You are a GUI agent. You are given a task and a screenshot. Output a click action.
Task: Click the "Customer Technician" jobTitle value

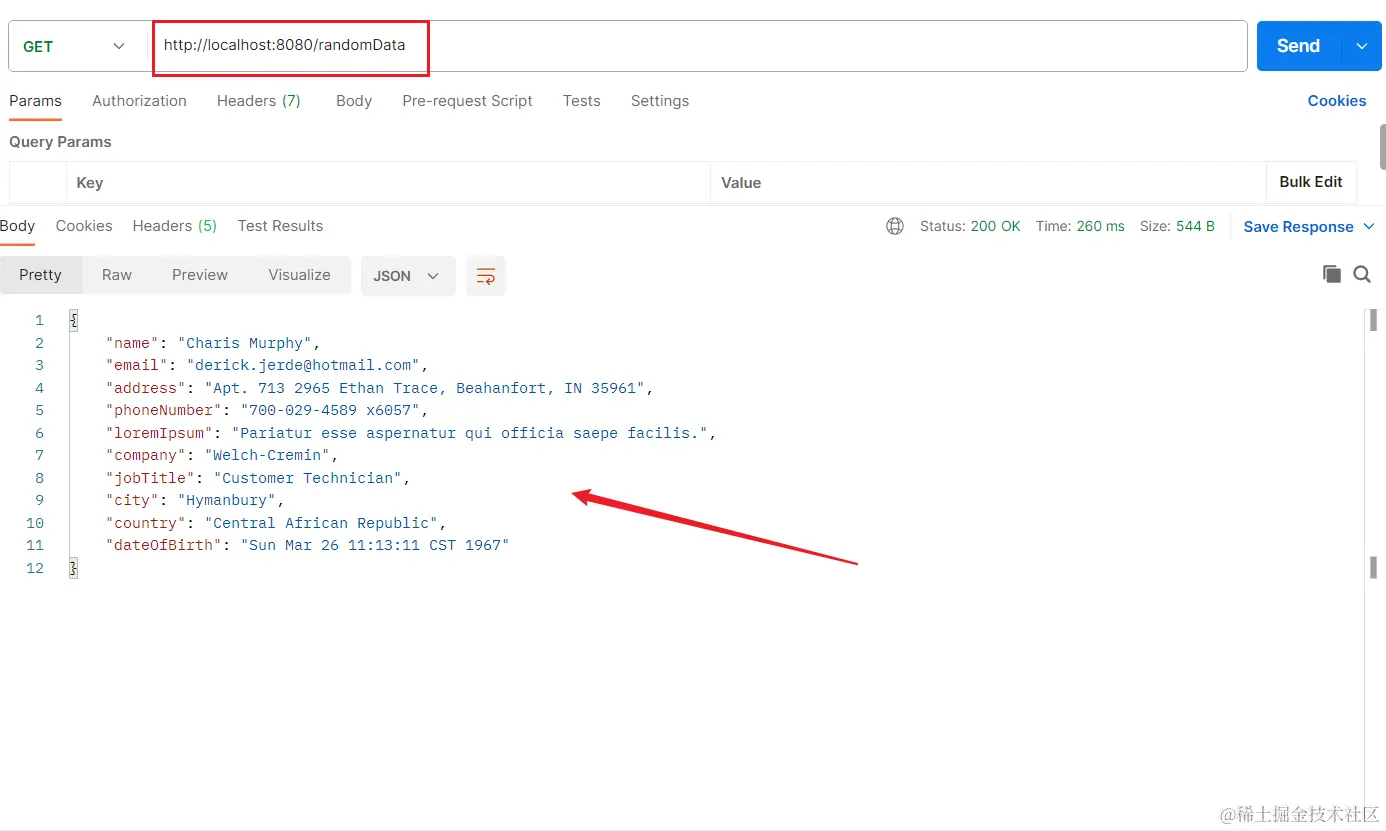(308, 478)
